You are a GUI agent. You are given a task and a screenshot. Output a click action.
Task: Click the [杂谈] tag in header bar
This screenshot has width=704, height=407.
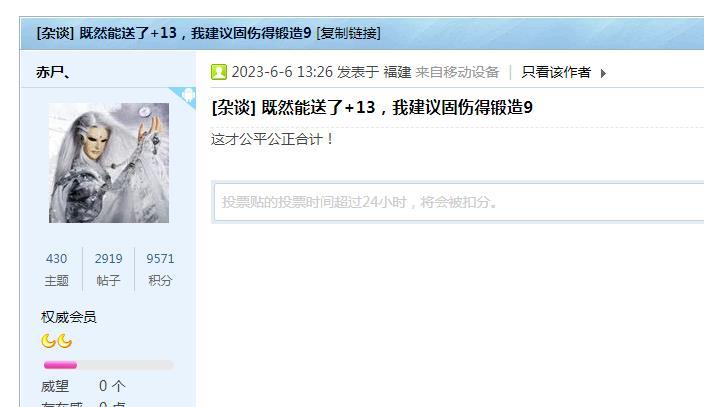coord(55,33)
